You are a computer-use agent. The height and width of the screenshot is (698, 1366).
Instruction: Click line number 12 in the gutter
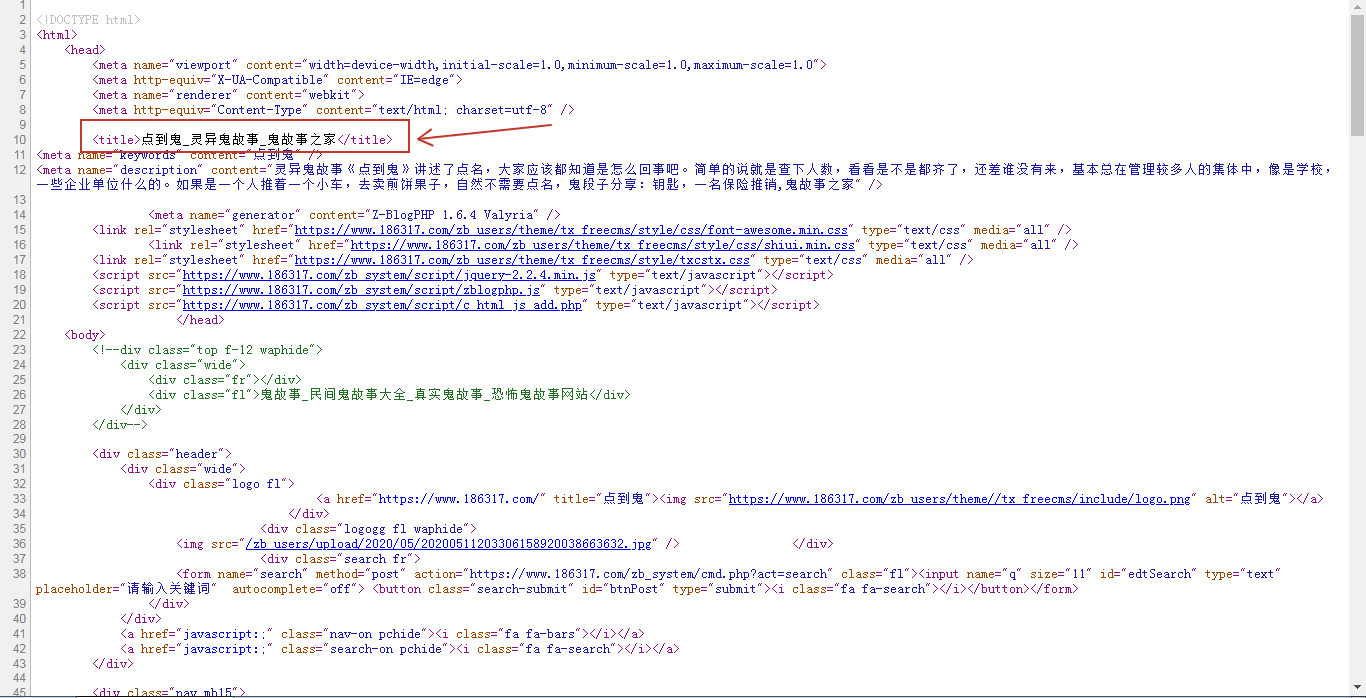click(20, 170)
